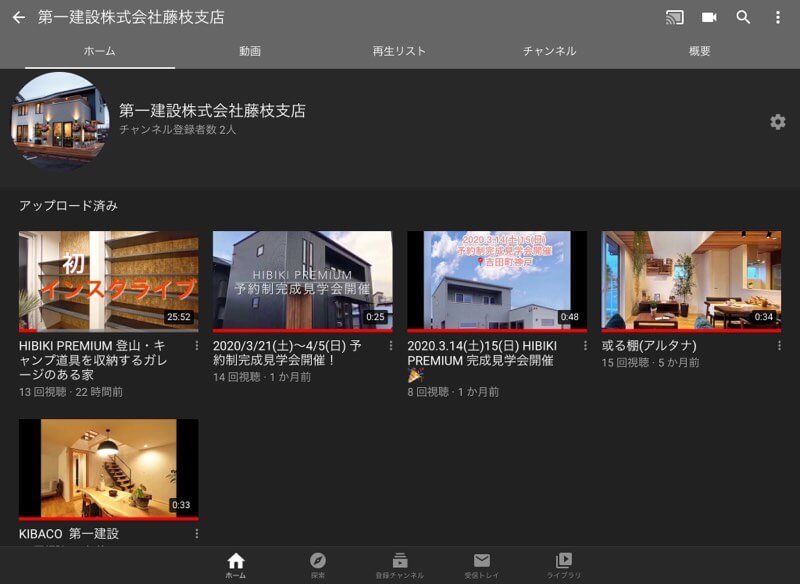
Task: Open options menu for KIBACO 第一建設 video
Action: 196,534
